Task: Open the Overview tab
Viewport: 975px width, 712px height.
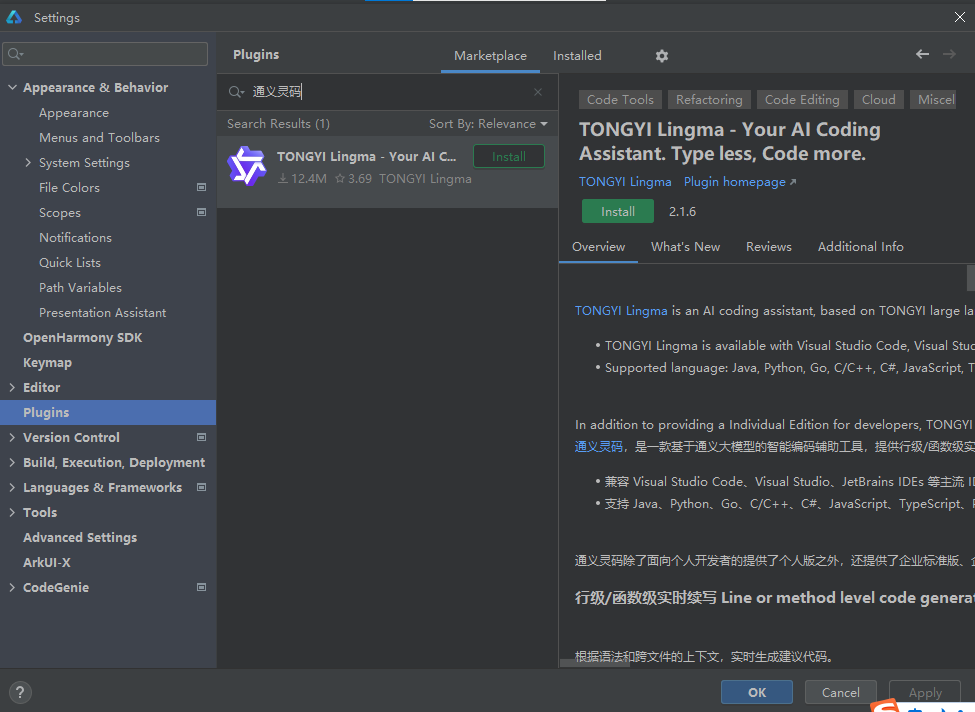Action: tap(598, 247)
